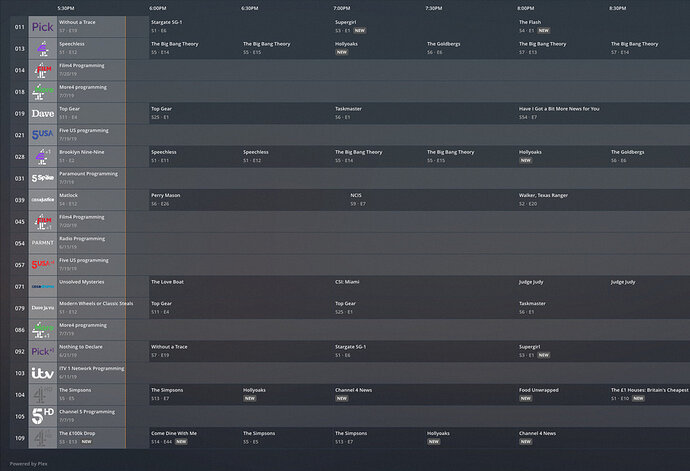Open the PARMNT logo on channel 054
This screenshot has height=471, width=690.
[43, 243]
